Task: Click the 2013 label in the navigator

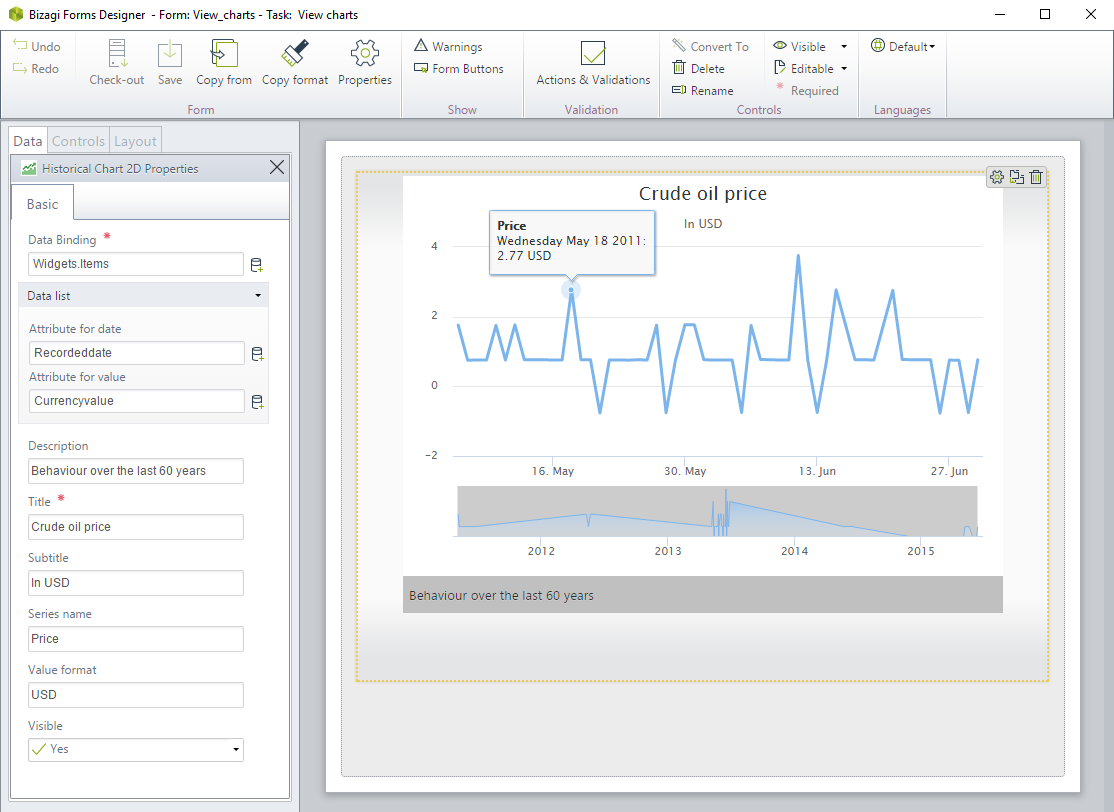Action: click(x=668, y=551)
